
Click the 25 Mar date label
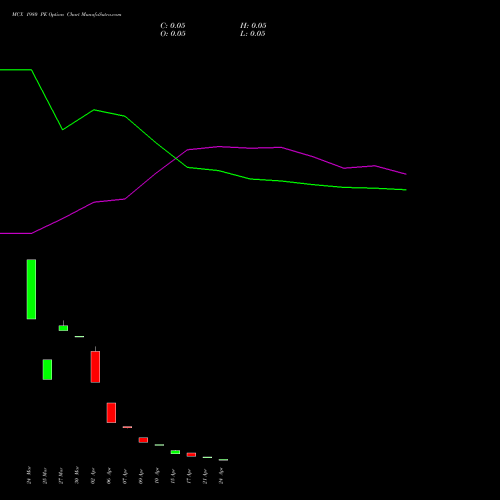(45, 476)
